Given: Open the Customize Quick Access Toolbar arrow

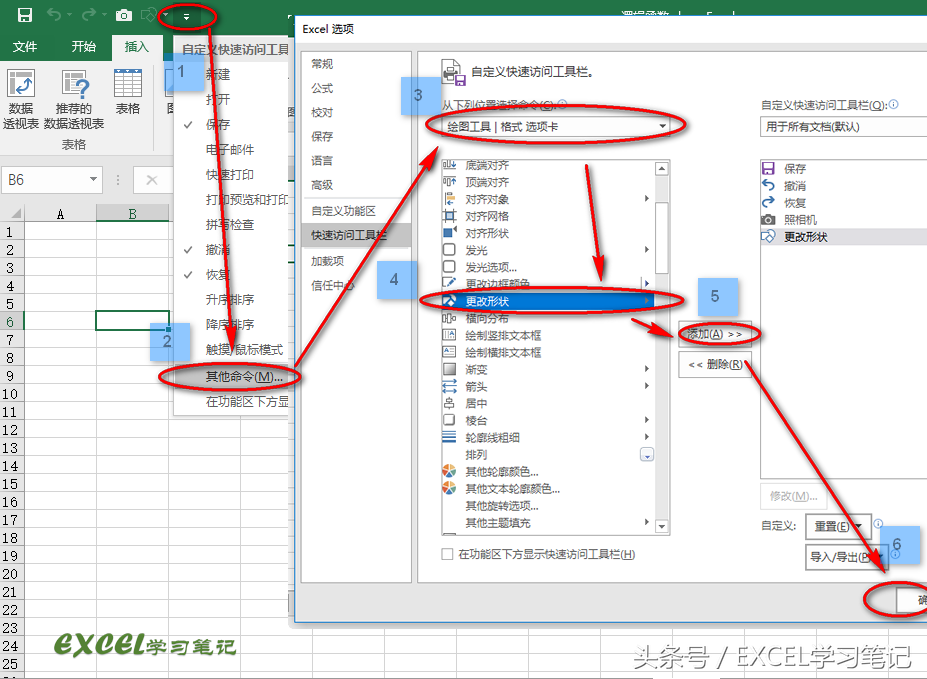Looking at the screenshot, I should pyautogui.click(x=186, y=17).
